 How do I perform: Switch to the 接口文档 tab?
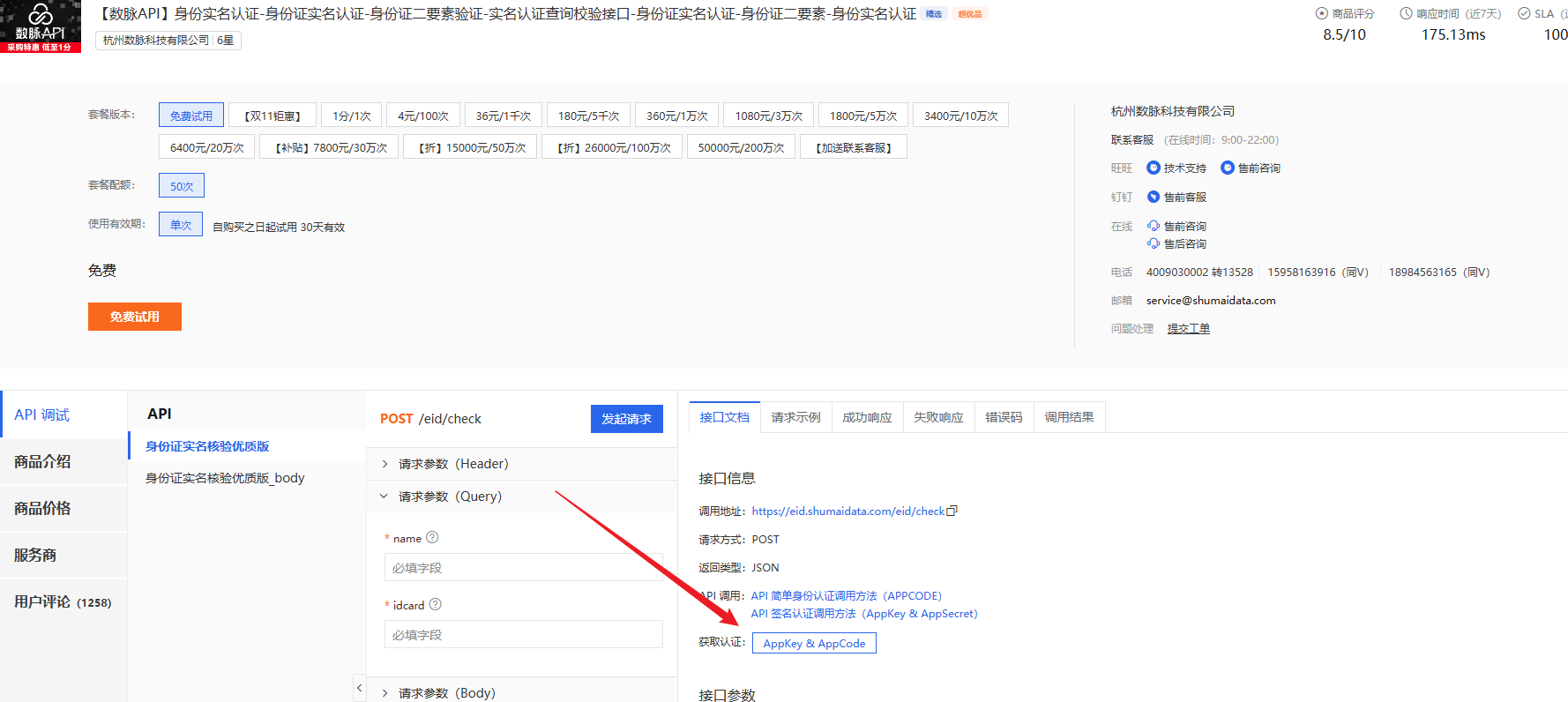tap(725, 417)
